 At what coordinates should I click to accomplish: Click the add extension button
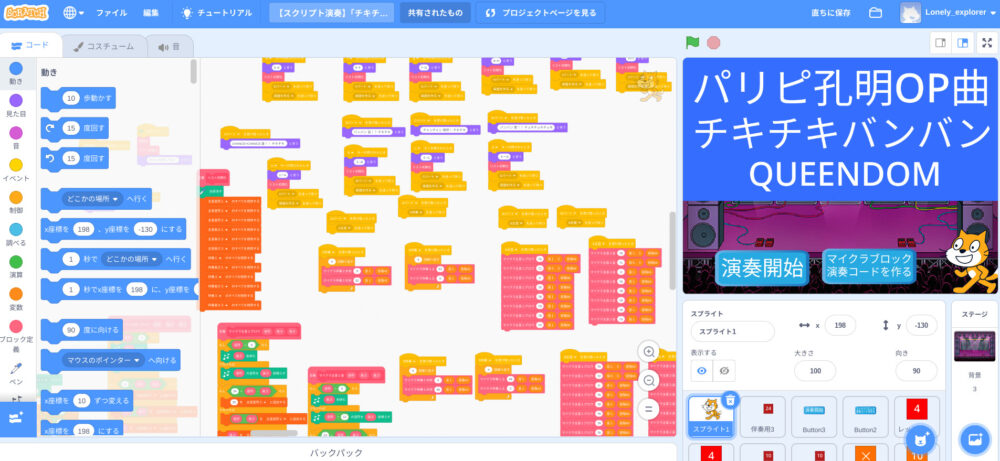pyautogui.click(x=17, y=418)
